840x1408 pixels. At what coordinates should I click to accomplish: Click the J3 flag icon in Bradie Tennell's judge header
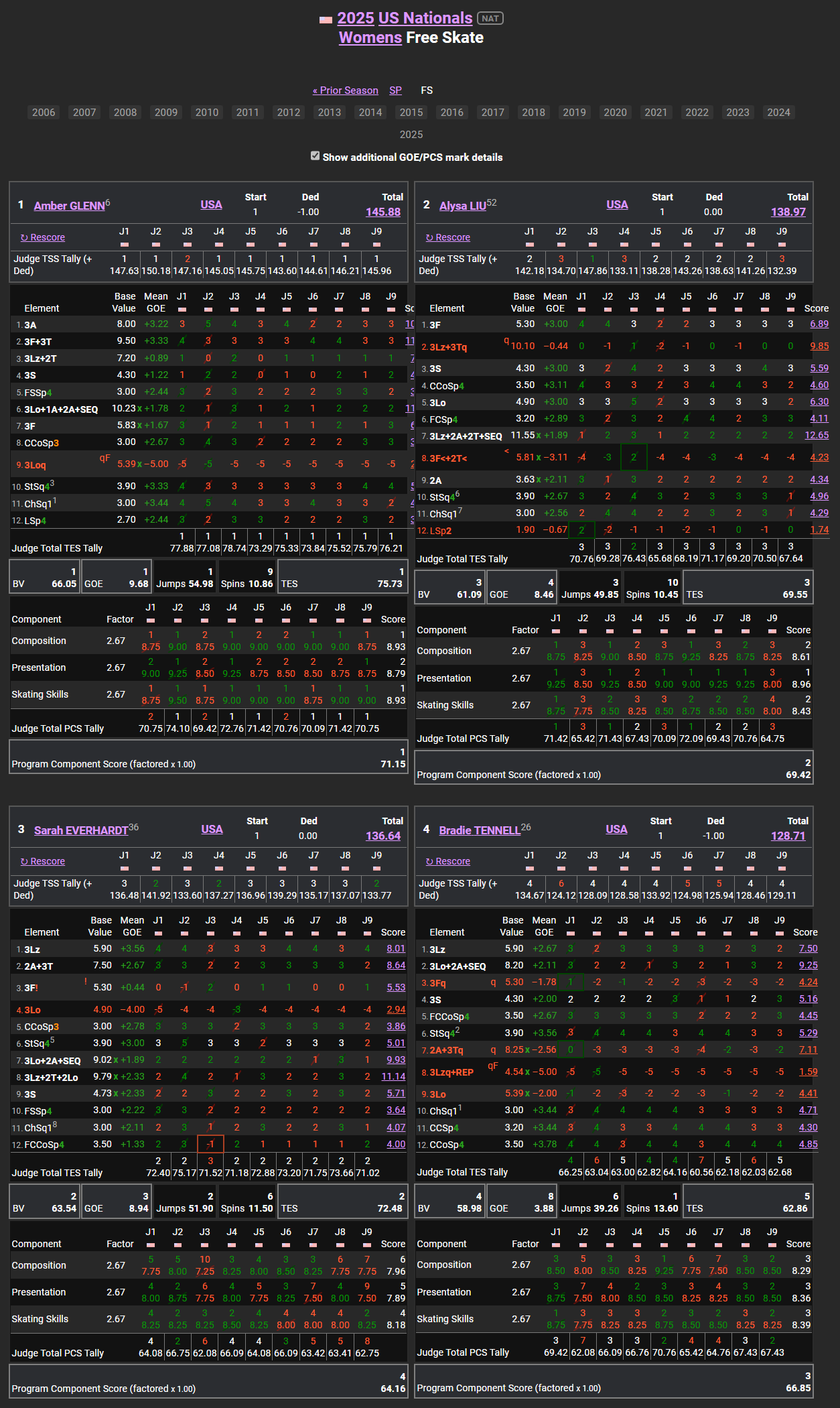(593, 869)
